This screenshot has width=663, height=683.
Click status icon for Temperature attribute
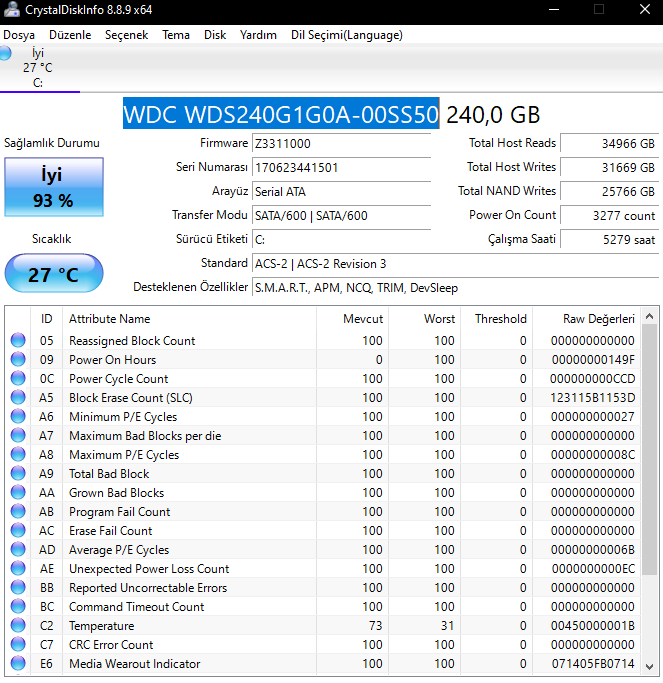[x=18, y=626]
